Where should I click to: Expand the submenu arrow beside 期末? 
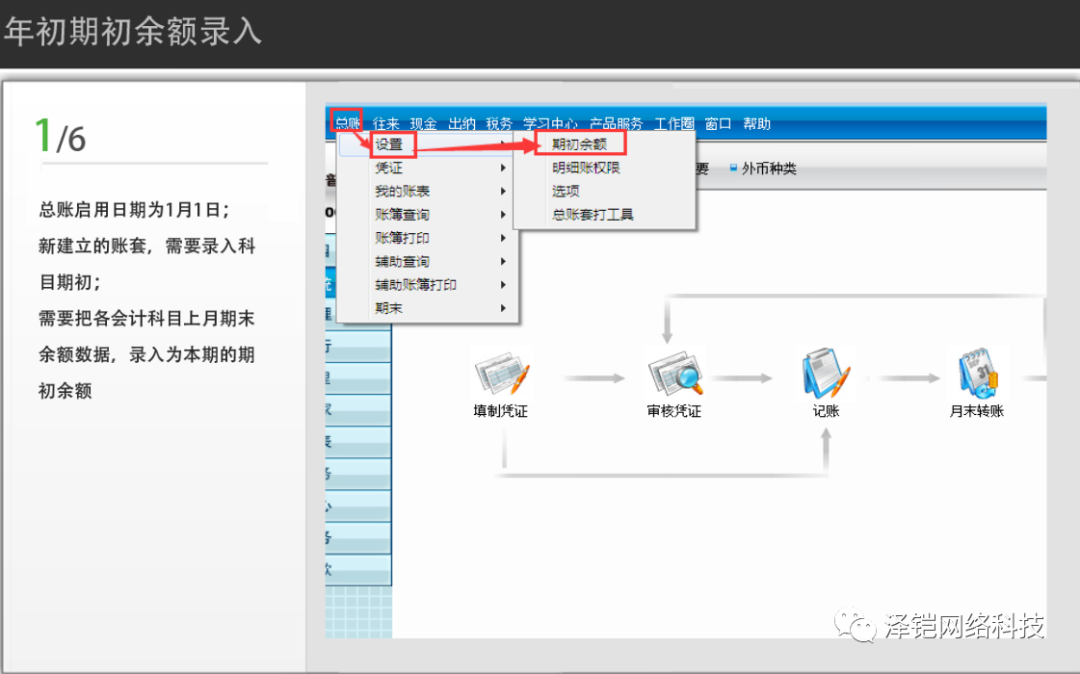coord(503,308)
